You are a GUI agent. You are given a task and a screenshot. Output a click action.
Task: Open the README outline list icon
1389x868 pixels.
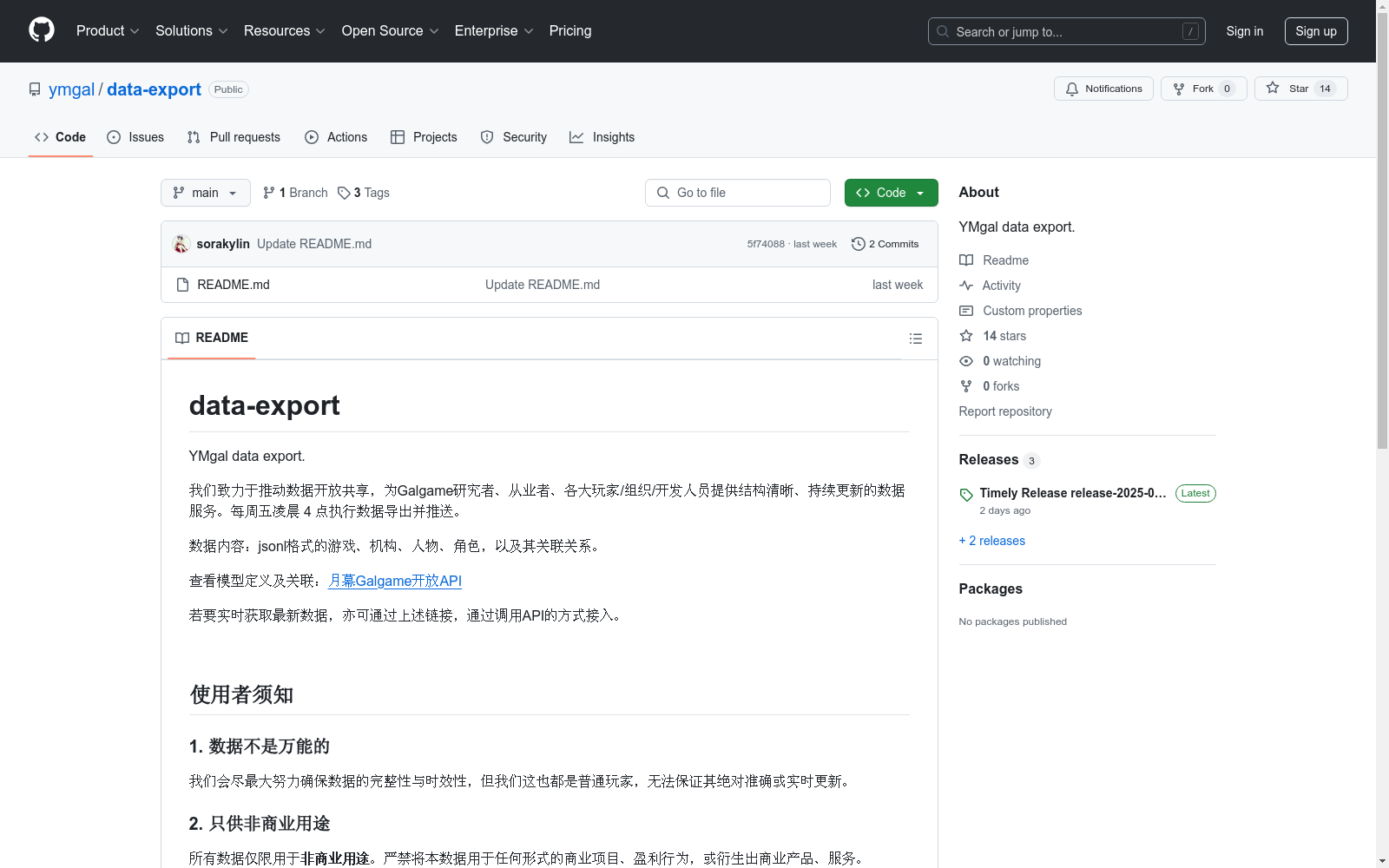916,339
